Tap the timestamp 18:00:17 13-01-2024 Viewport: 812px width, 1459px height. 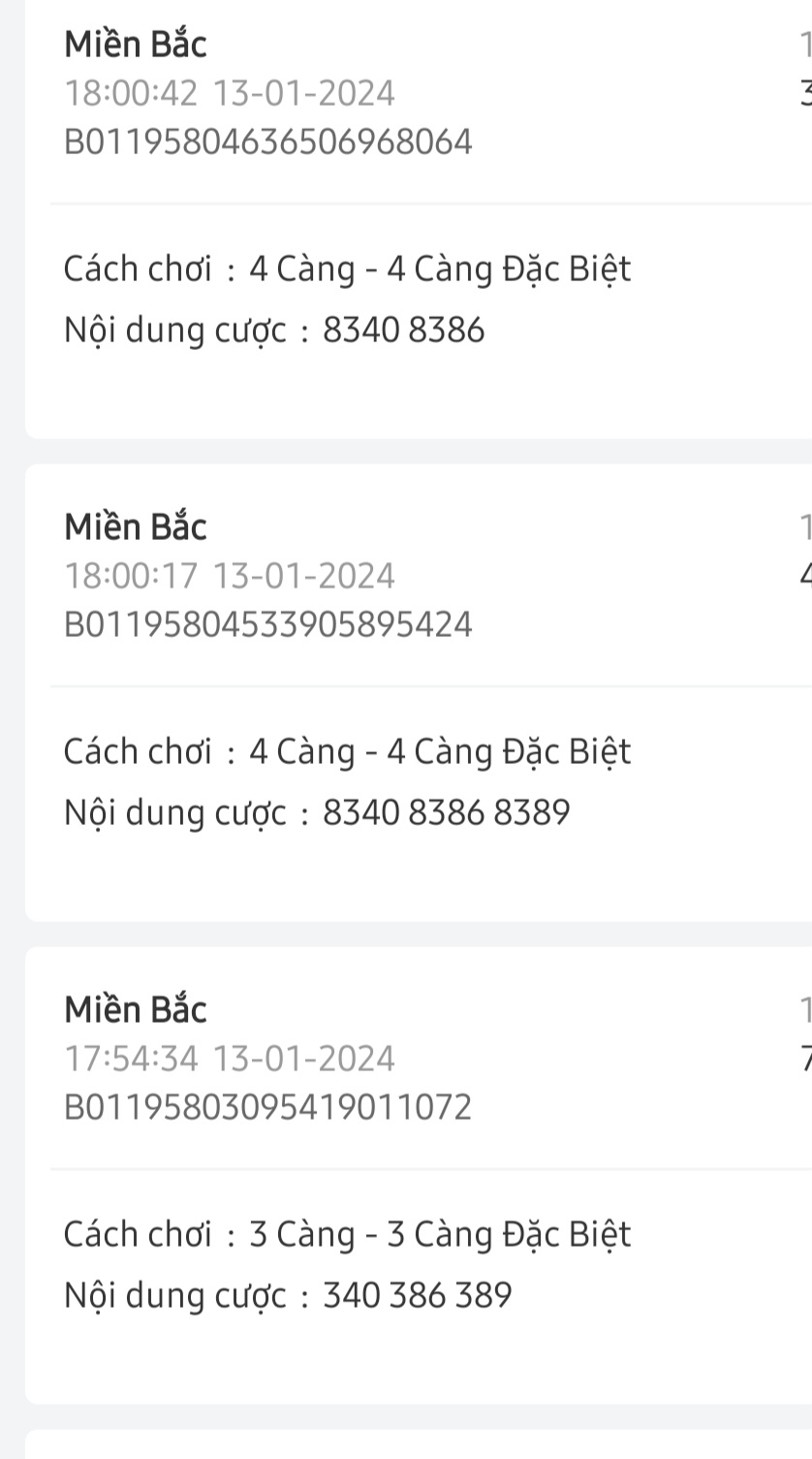pos(230,576)
